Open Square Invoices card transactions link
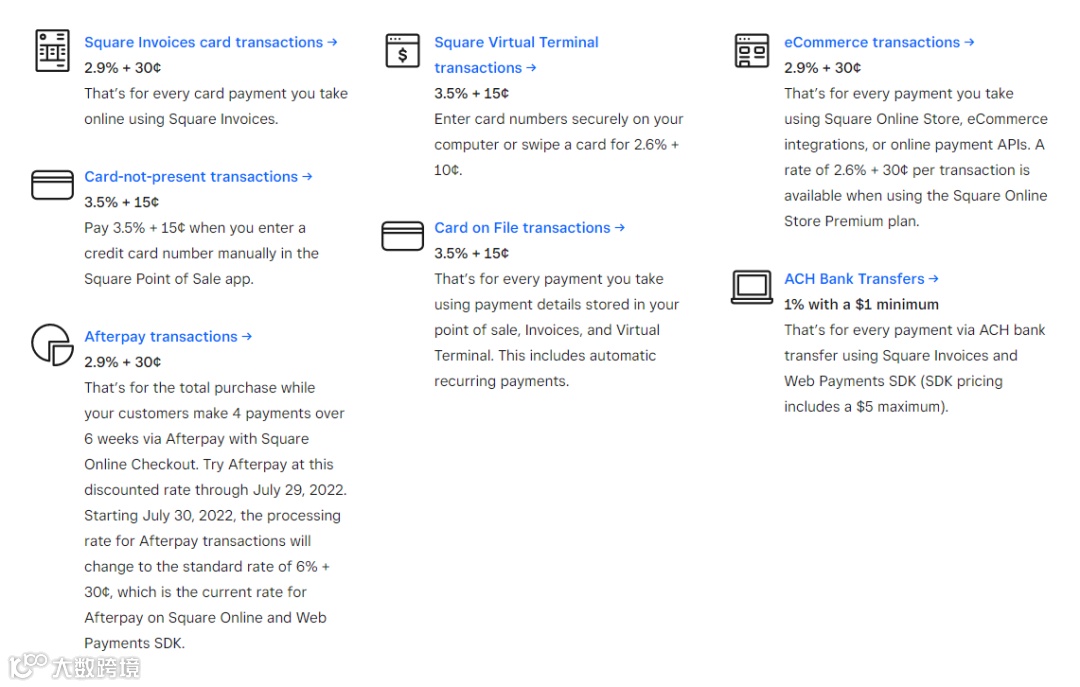This screenshot has width=1080, height=687. (x=211, y=42)
